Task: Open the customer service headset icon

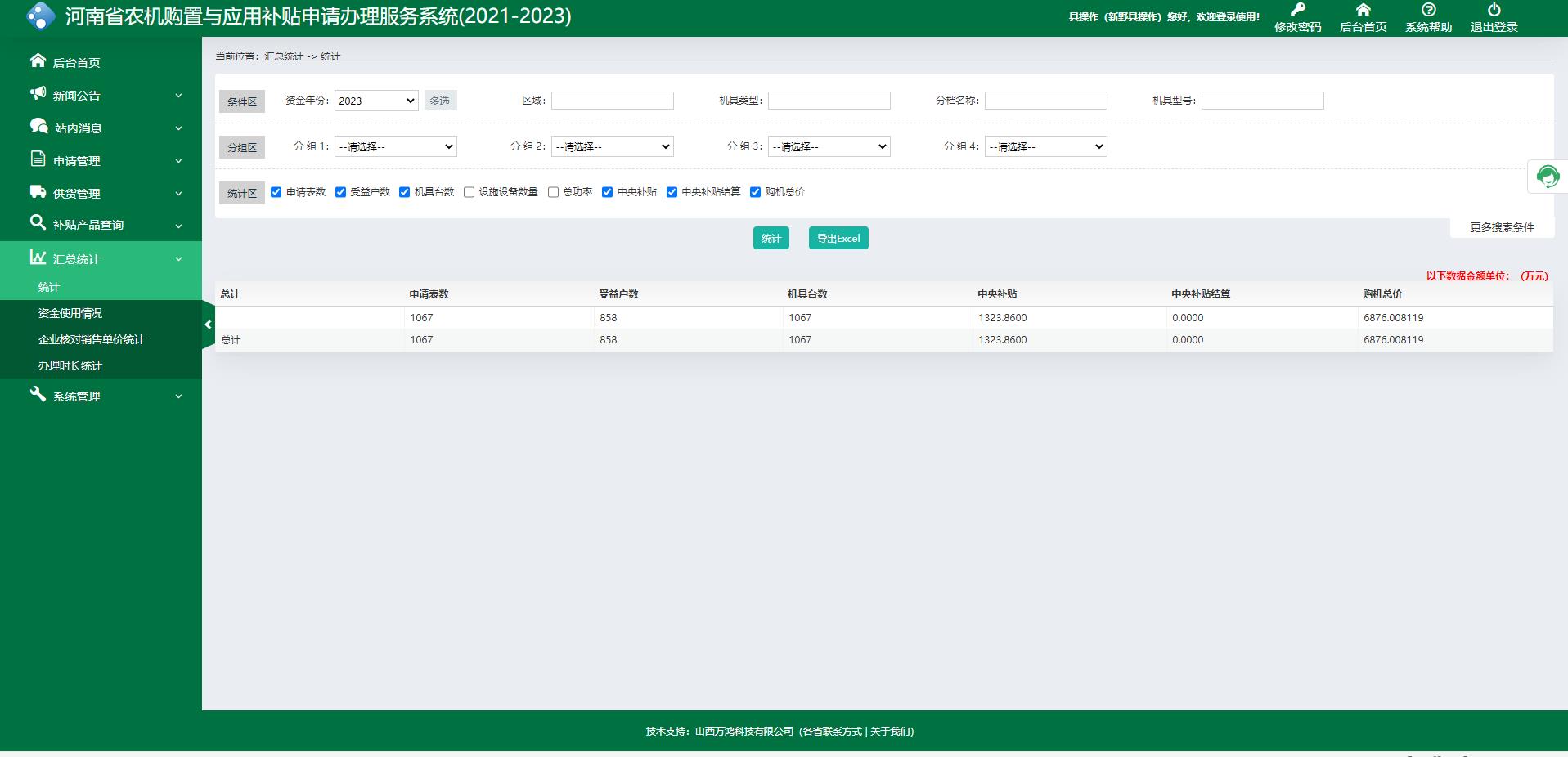Action: [x=1548, y=177]
